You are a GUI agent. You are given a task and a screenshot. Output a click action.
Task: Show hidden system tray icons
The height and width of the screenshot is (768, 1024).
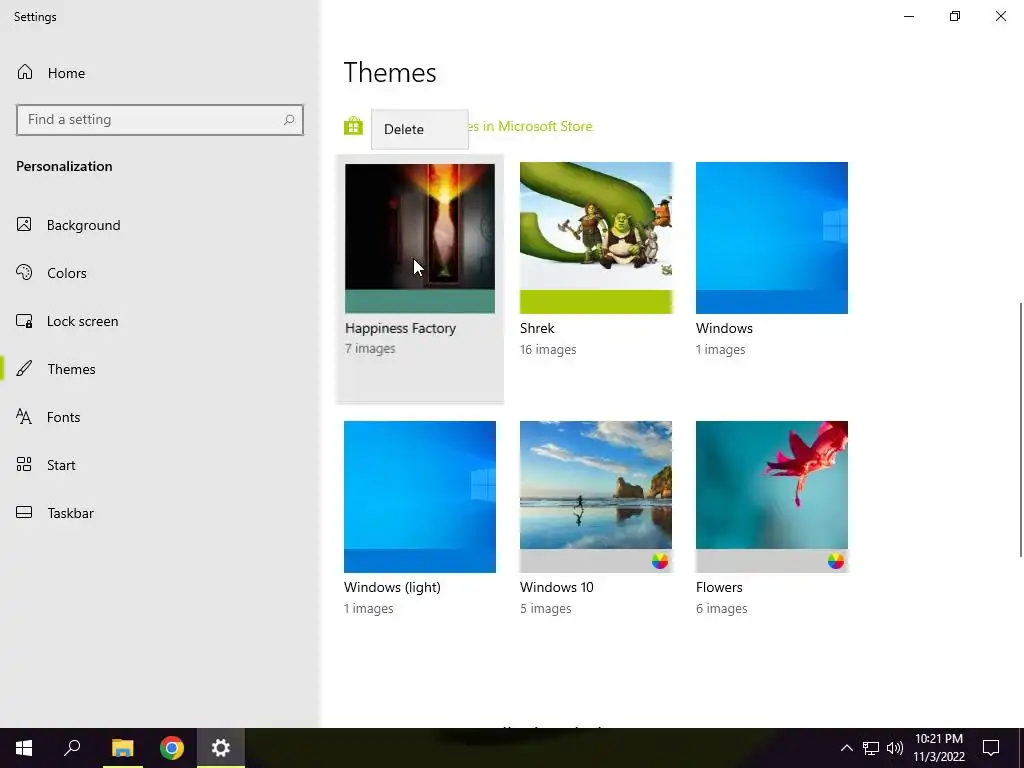(x=846, y=748)
